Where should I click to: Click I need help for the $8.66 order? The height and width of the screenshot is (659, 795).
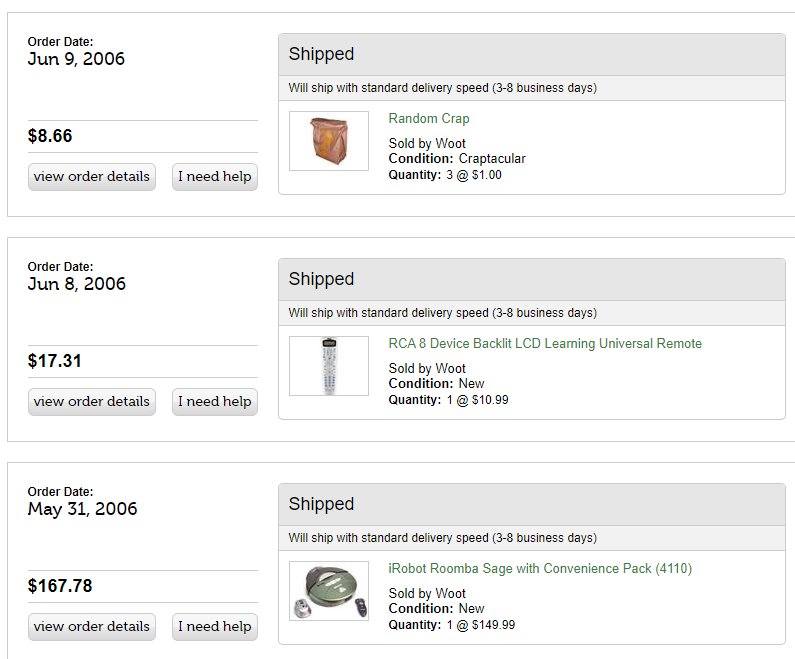[x=215, y=177]
